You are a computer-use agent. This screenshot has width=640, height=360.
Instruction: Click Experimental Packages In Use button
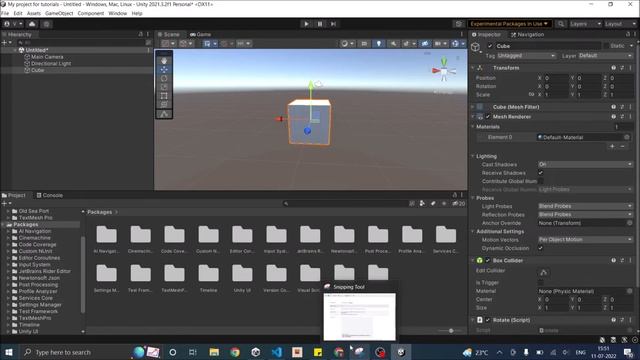(x=509, y=24)
